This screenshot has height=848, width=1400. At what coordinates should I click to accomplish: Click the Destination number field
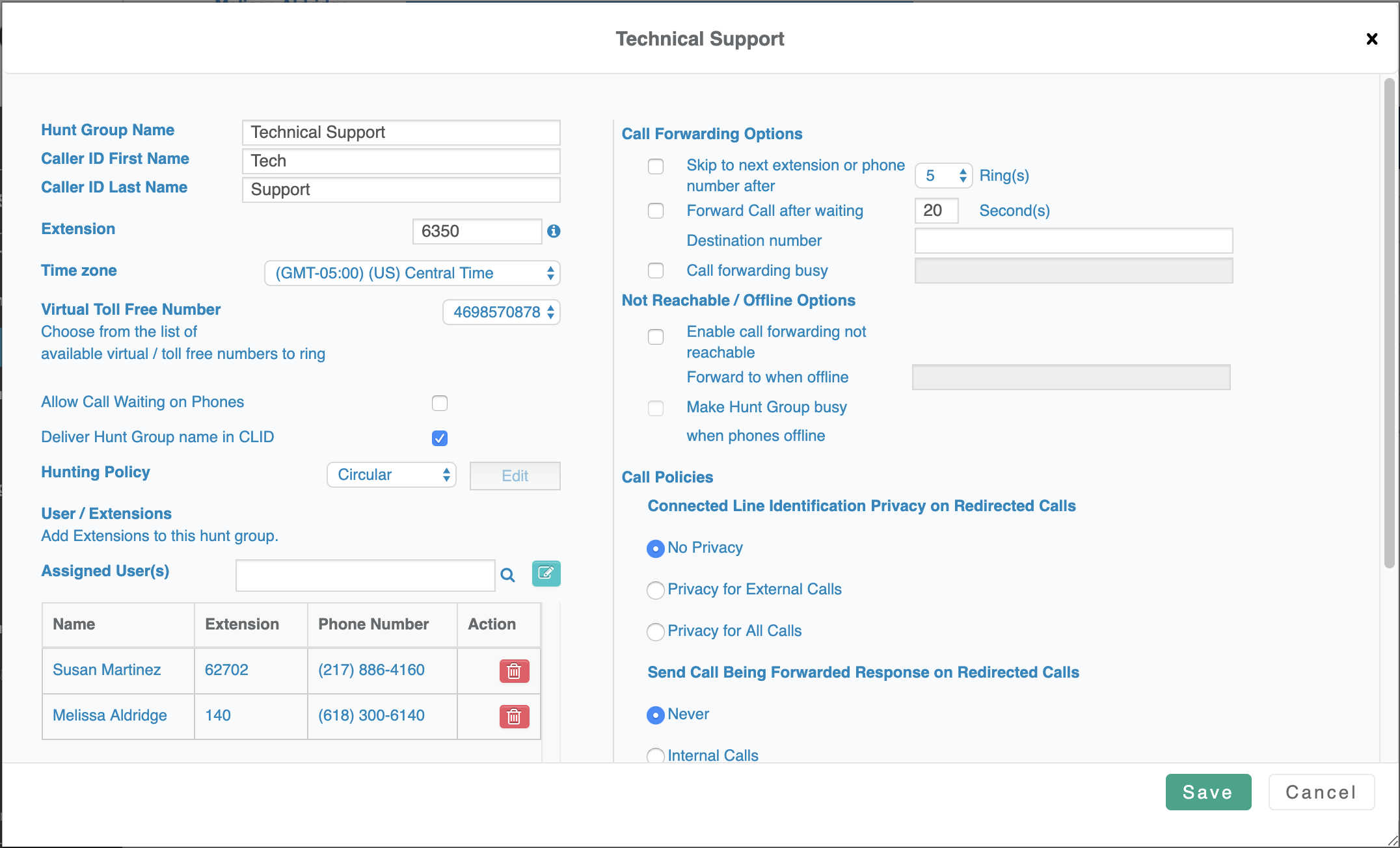(x=1073, y=241)
